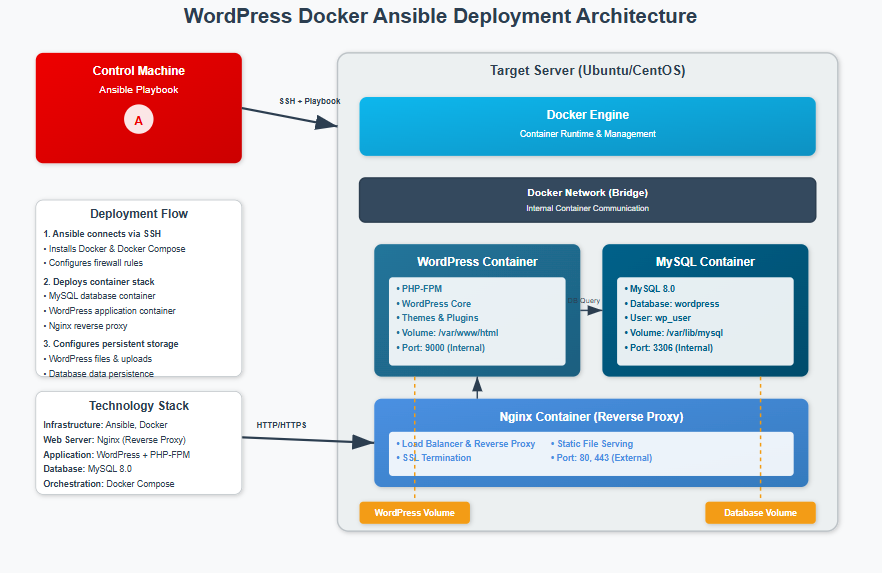Select the Deployment Flow panel heading
The height and width of the screenshot is (573, 882).
pyautogui.click(x=139, y=214)
